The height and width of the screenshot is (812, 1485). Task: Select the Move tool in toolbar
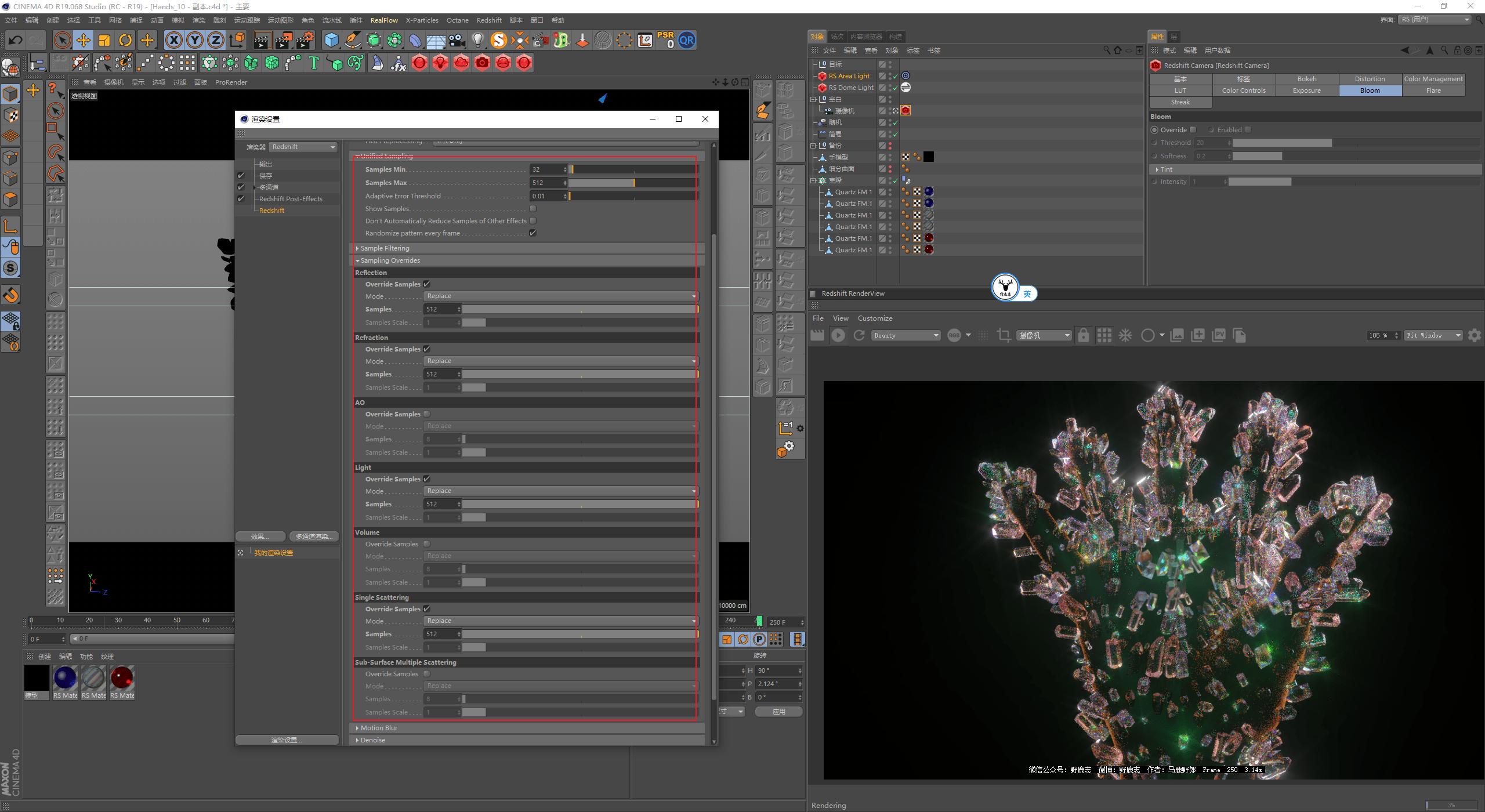coord(84,41)
